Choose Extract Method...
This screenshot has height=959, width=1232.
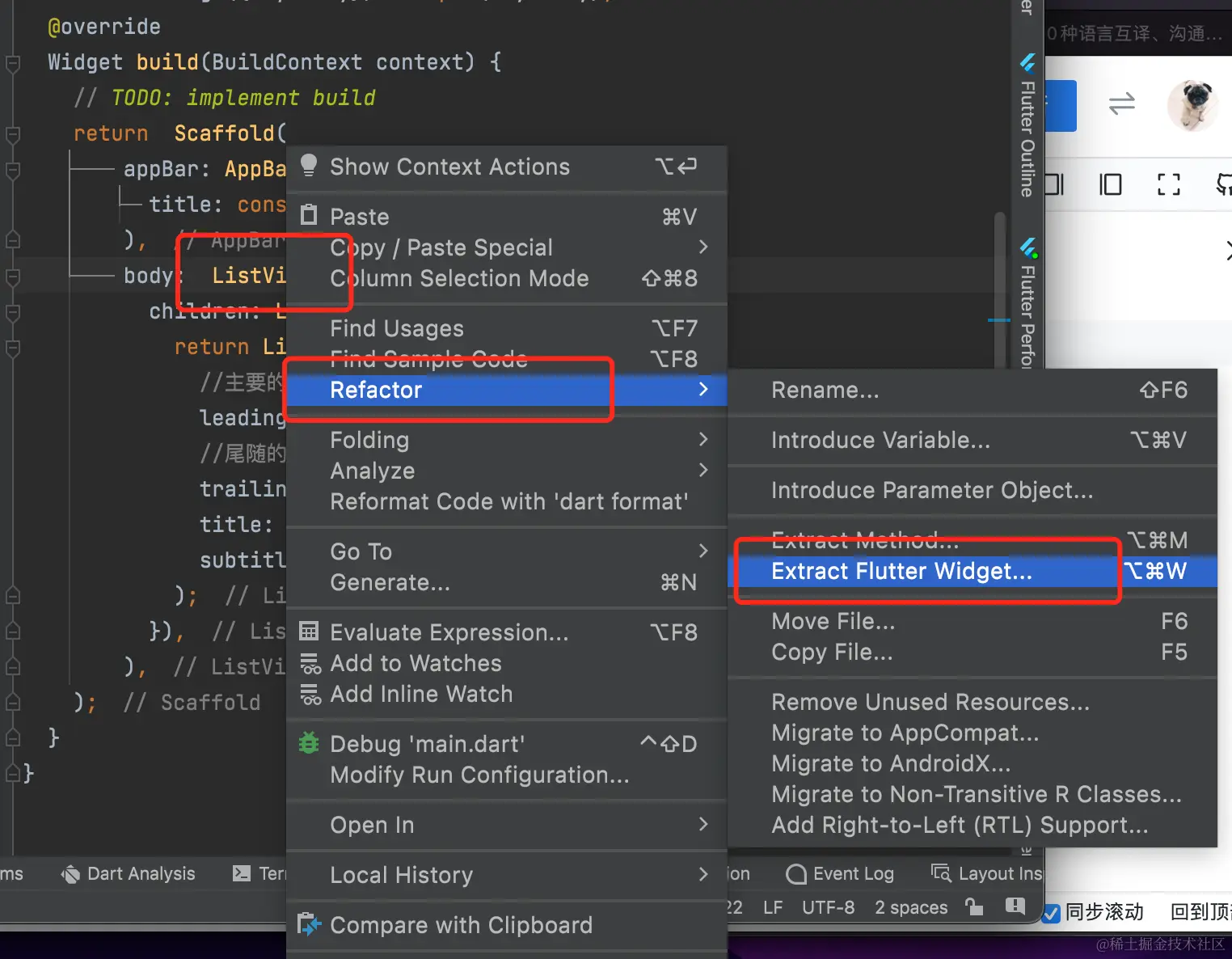click(973, 540)
